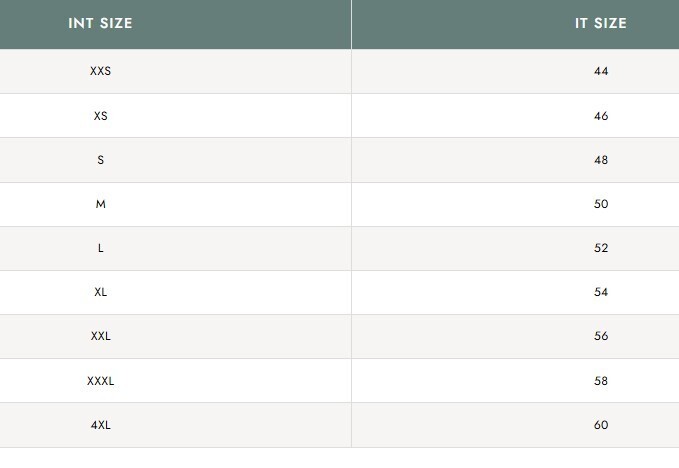Click IT size 44 value
Viewport: 679px width, 468px height.
[600, 71]
